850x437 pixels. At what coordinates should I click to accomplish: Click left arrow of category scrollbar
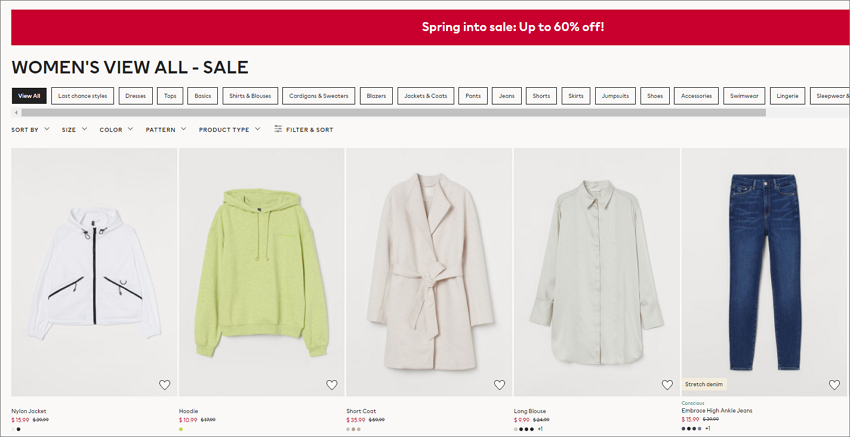click(x=16, y=113)
